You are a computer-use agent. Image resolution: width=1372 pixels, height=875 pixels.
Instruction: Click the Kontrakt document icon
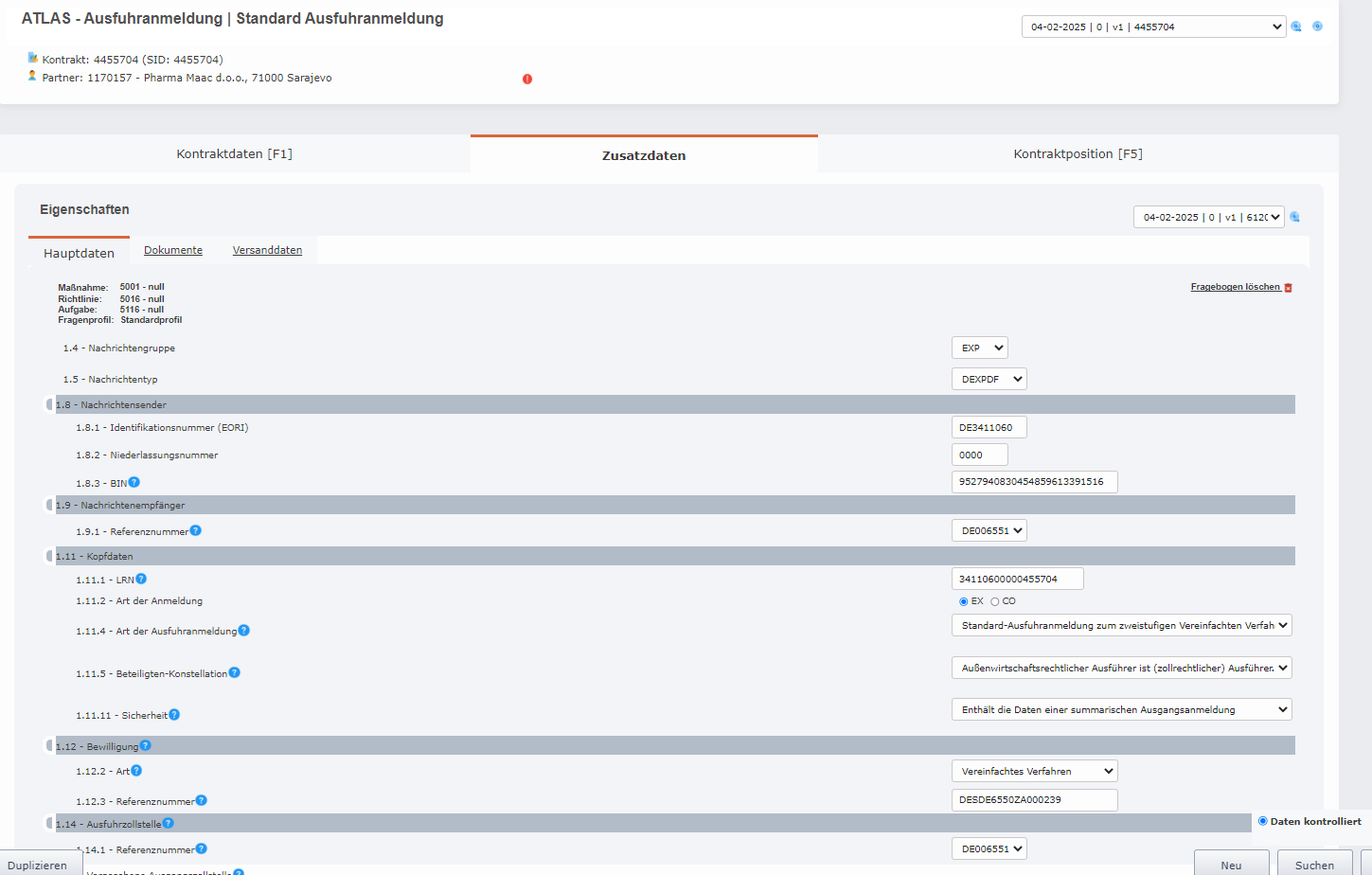pos(31,58)
